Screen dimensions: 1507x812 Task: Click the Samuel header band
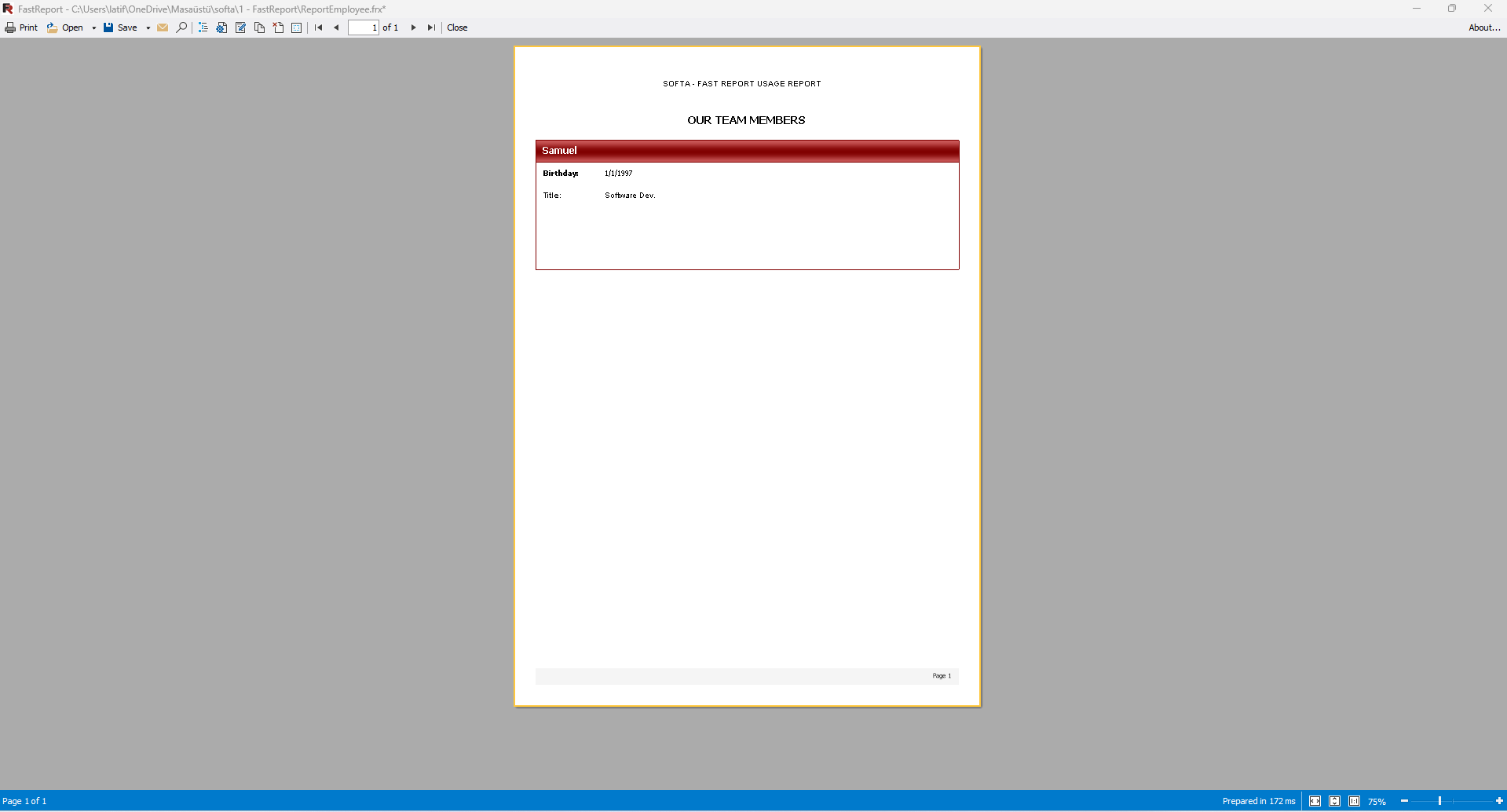[x=747, y=151]
